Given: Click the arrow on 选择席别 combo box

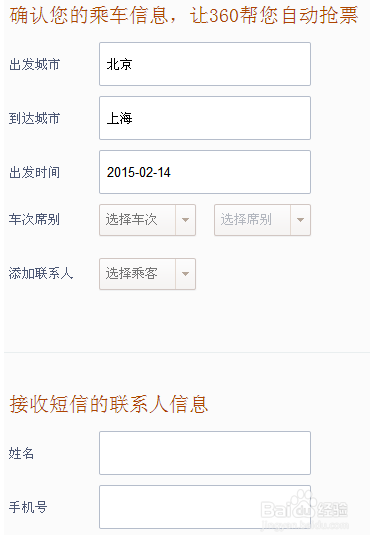Looking at the screenshot, I should click(300, 220).
